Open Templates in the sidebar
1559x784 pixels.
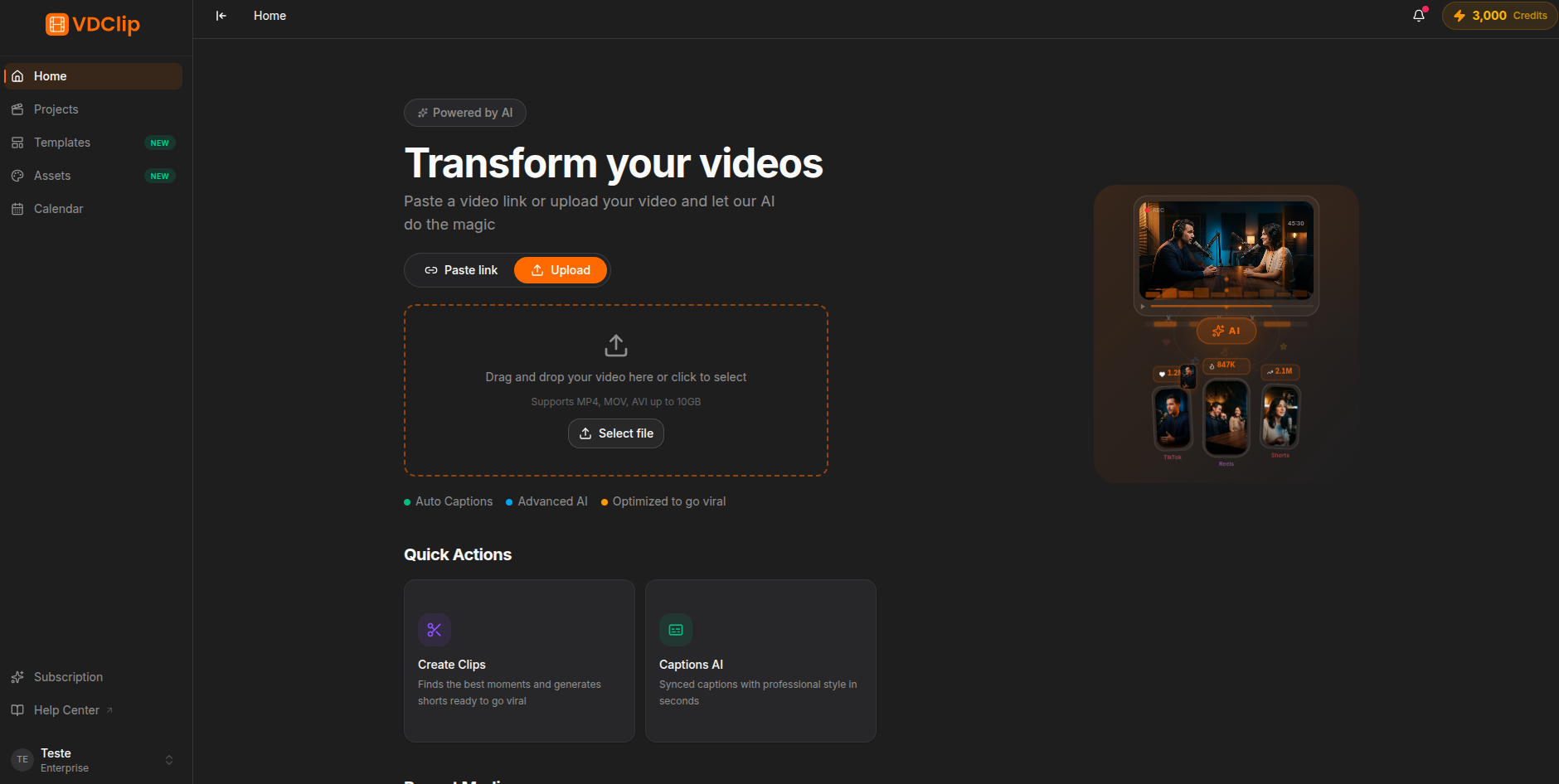(x=93, y=143)
